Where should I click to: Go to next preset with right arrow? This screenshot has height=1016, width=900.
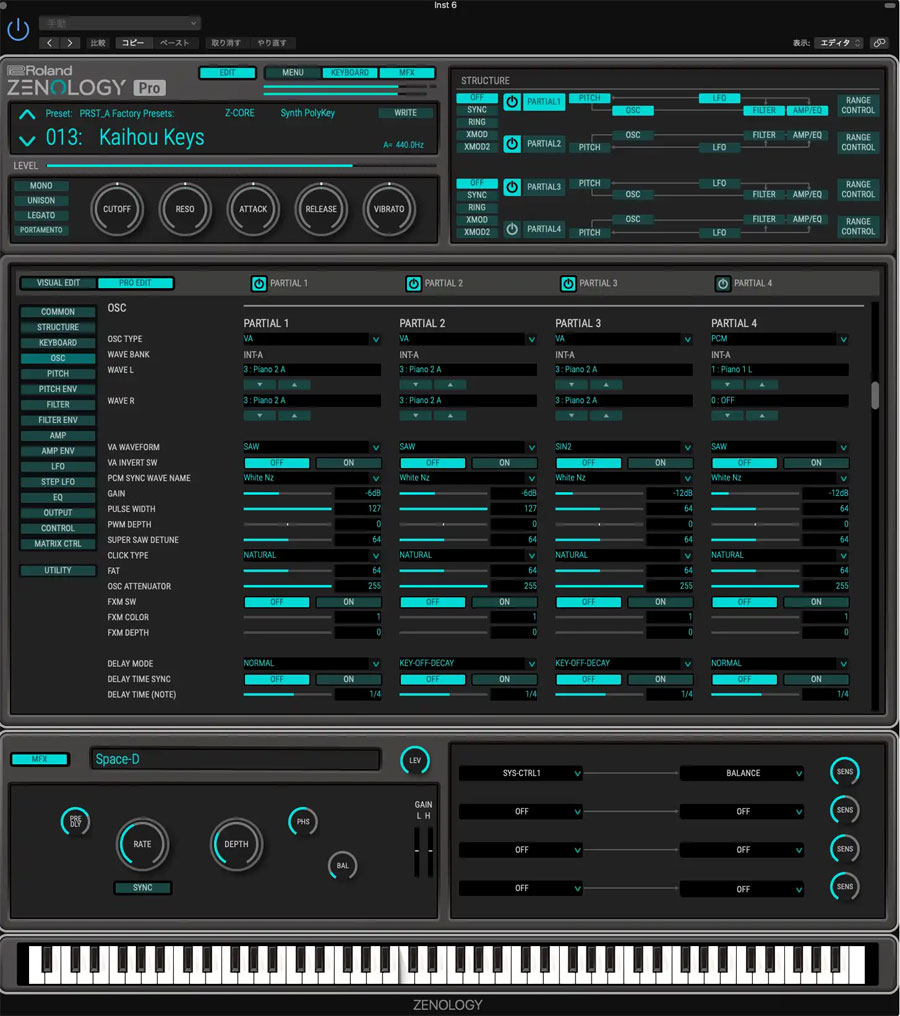point(70,43)
